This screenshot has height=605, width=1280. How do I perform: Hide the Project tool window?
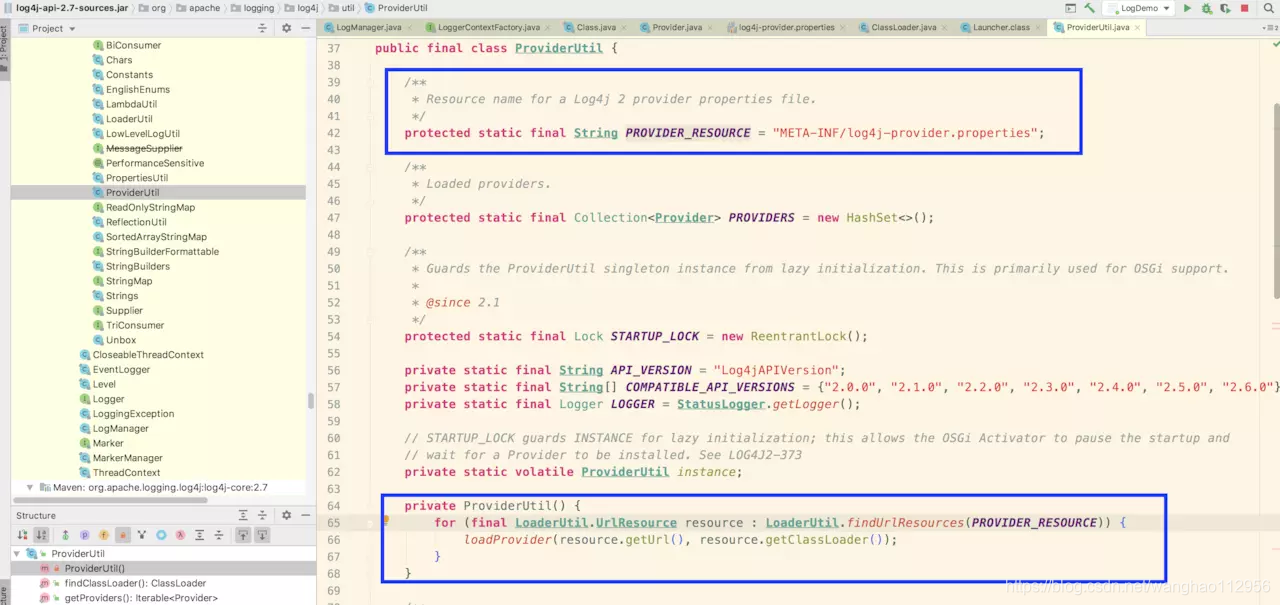tap(304, 28)
